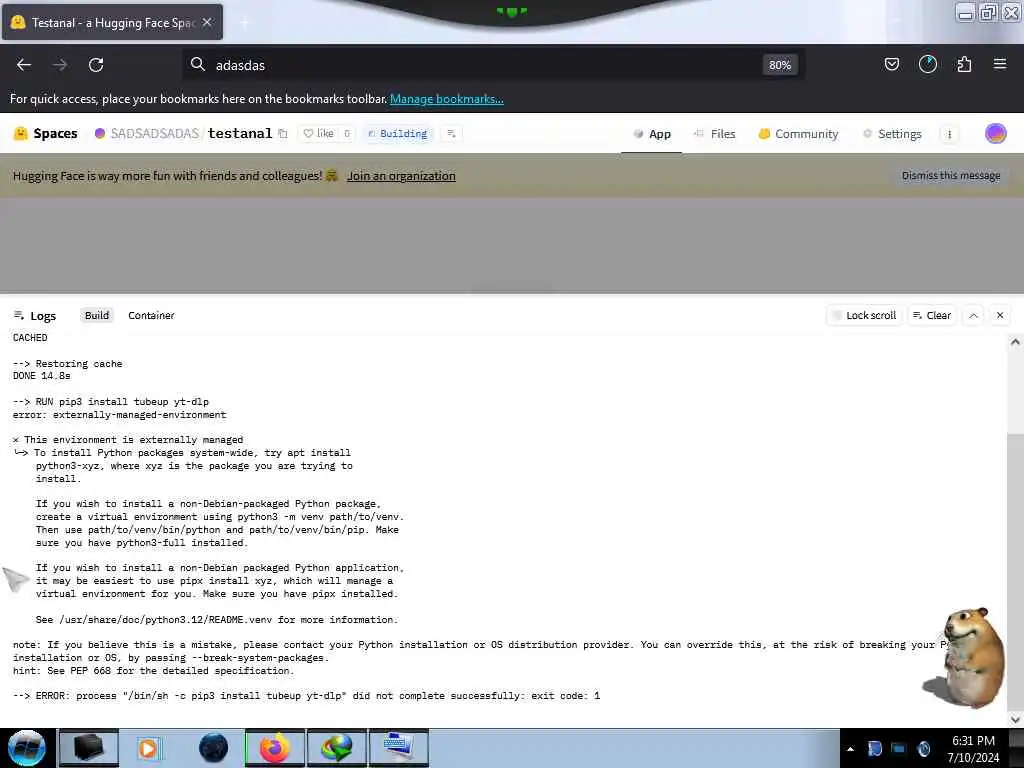Screen dimensions: 1024x768
Task: Click the 'RUN pip3 install tubeup yt-dlp' line
Action: 111,402
